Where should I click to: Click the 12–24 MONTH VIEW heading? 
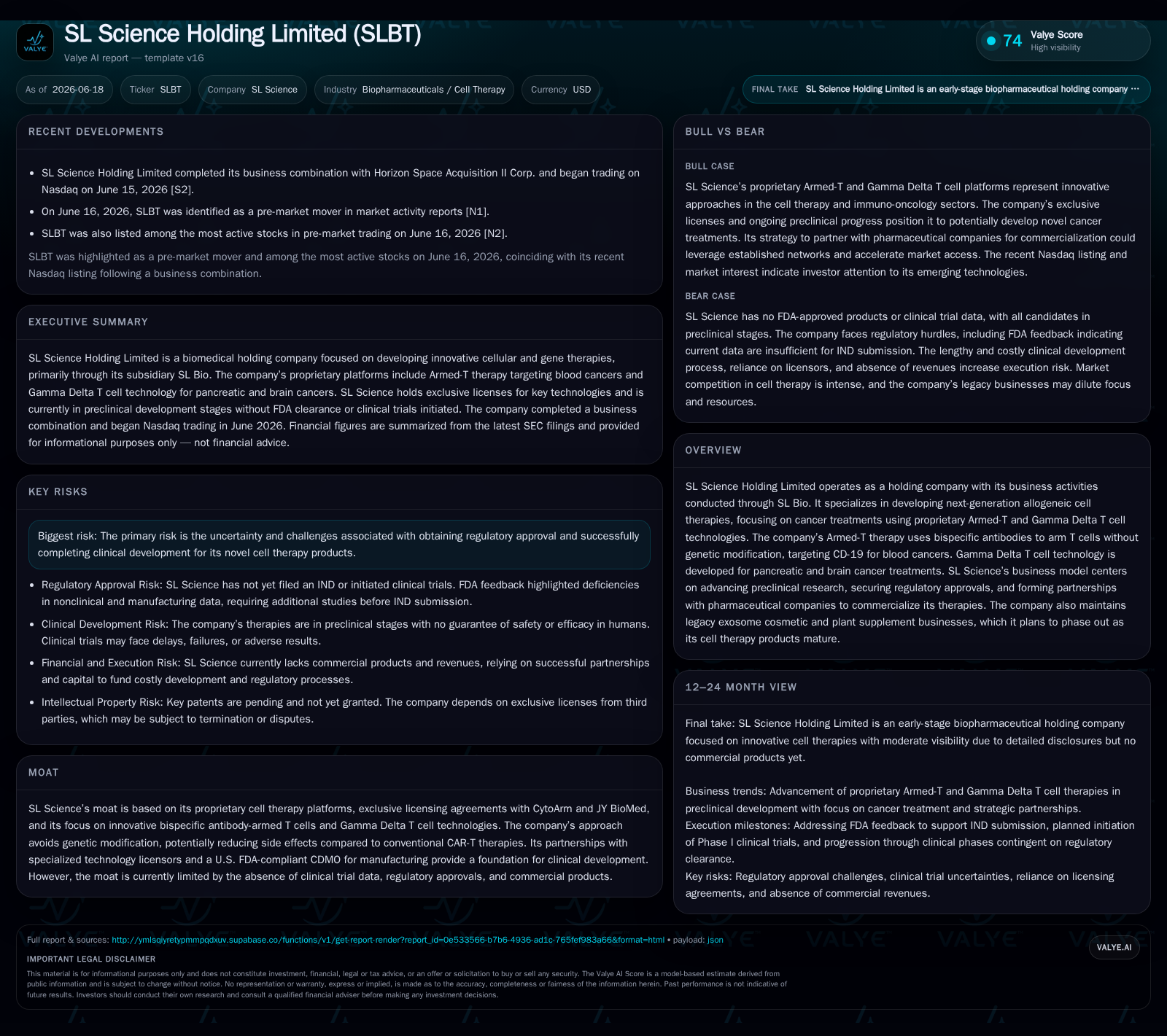(741, 688)
